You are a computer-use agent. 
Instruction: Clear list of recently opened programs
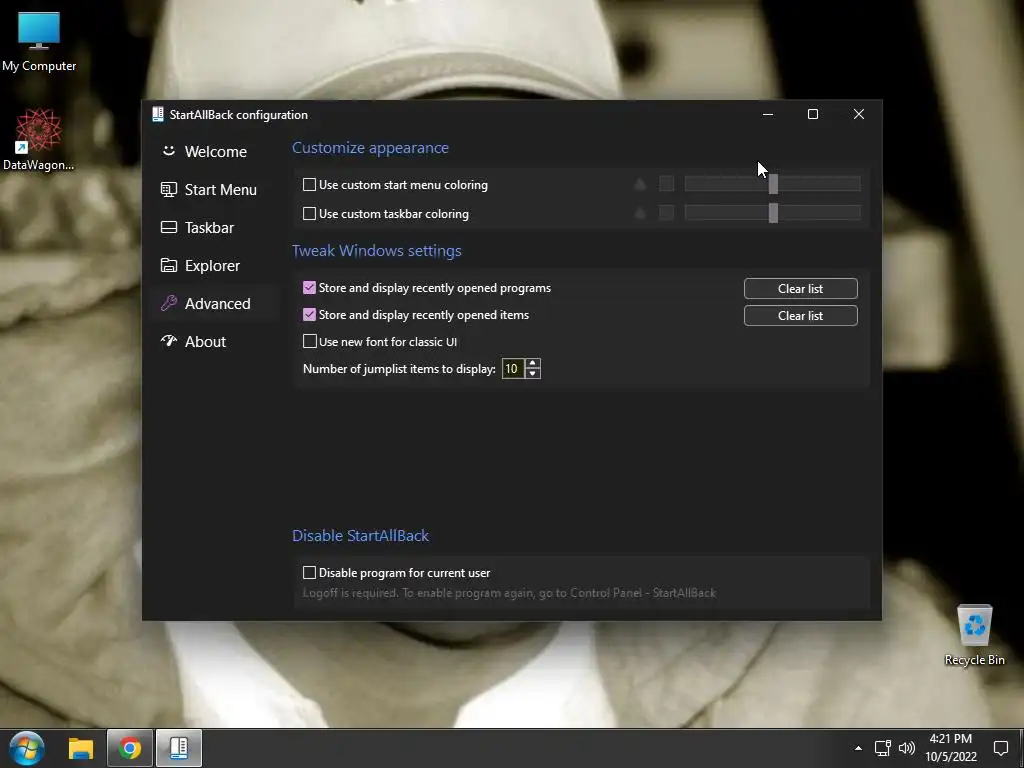801,289
